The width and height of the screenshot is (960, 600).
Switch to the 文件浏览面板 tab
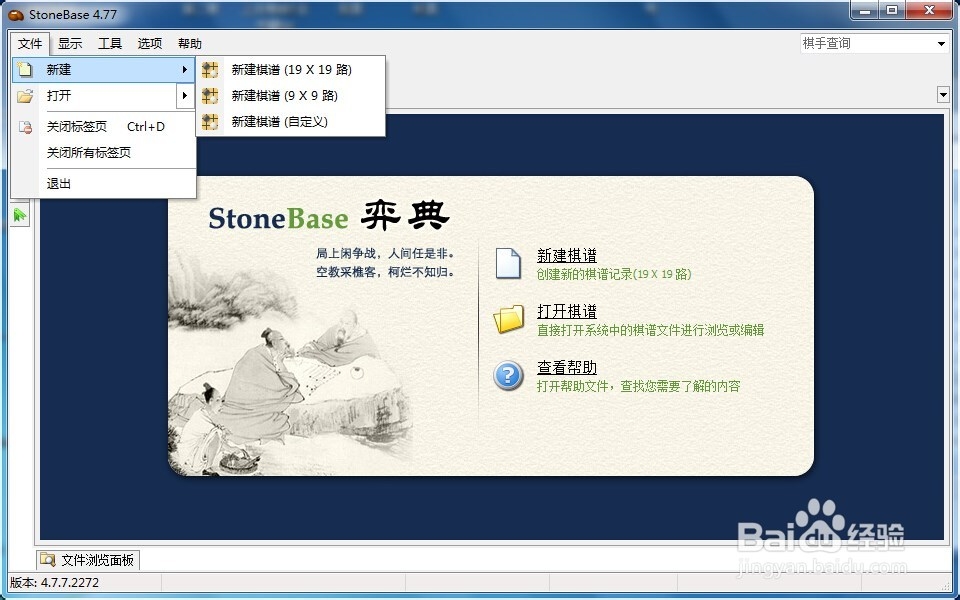coord(88,560)
